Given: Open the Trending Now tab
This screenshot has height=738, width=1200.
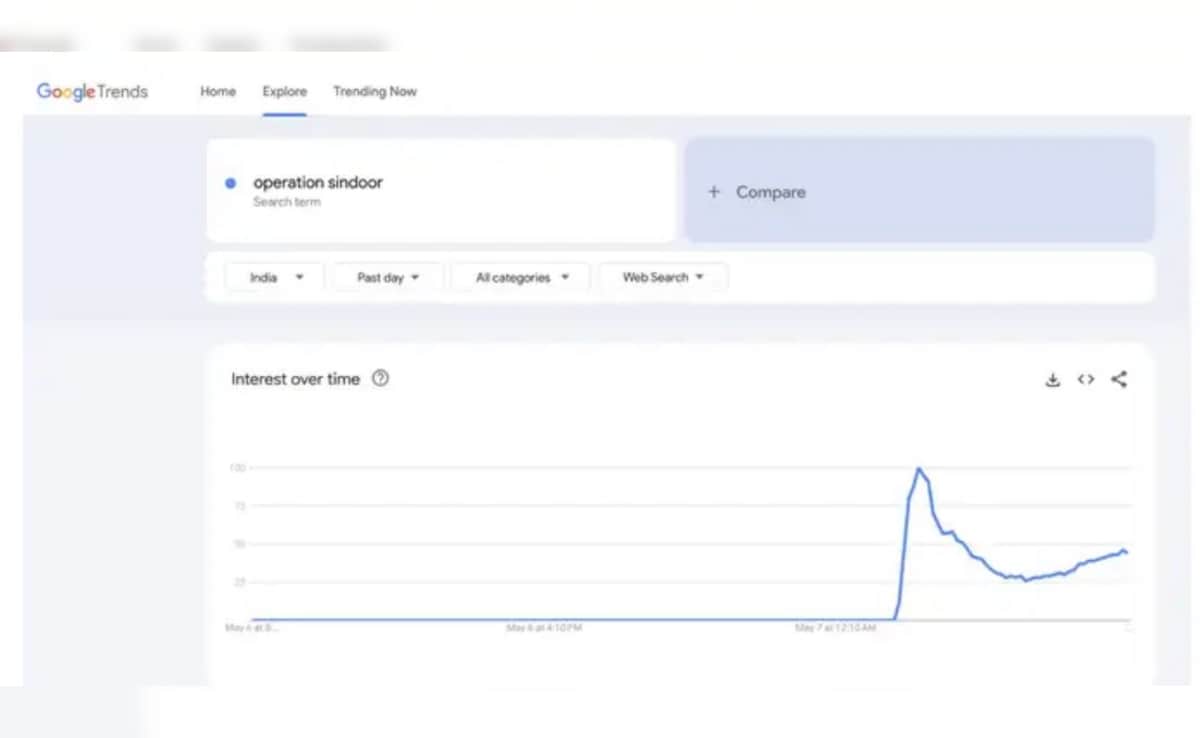Looking at the screenshot, I should click(375, 92).
